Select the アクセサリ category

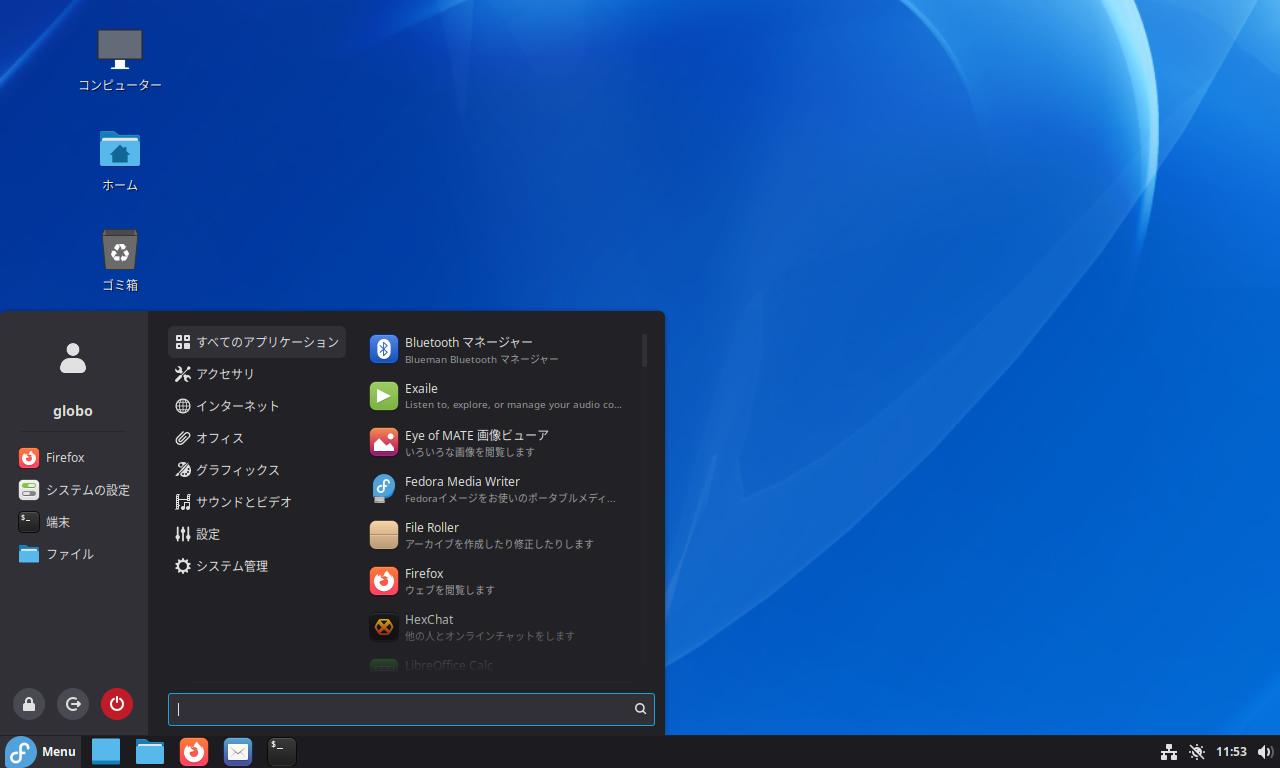225,374
